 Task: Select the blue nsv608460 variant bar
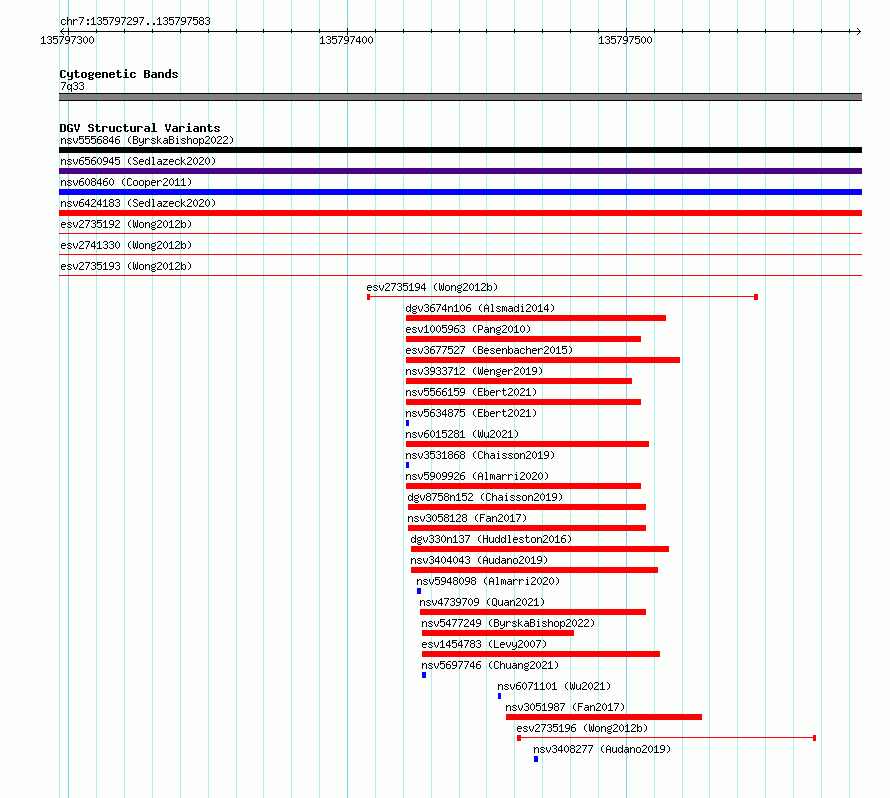point(460,192)
